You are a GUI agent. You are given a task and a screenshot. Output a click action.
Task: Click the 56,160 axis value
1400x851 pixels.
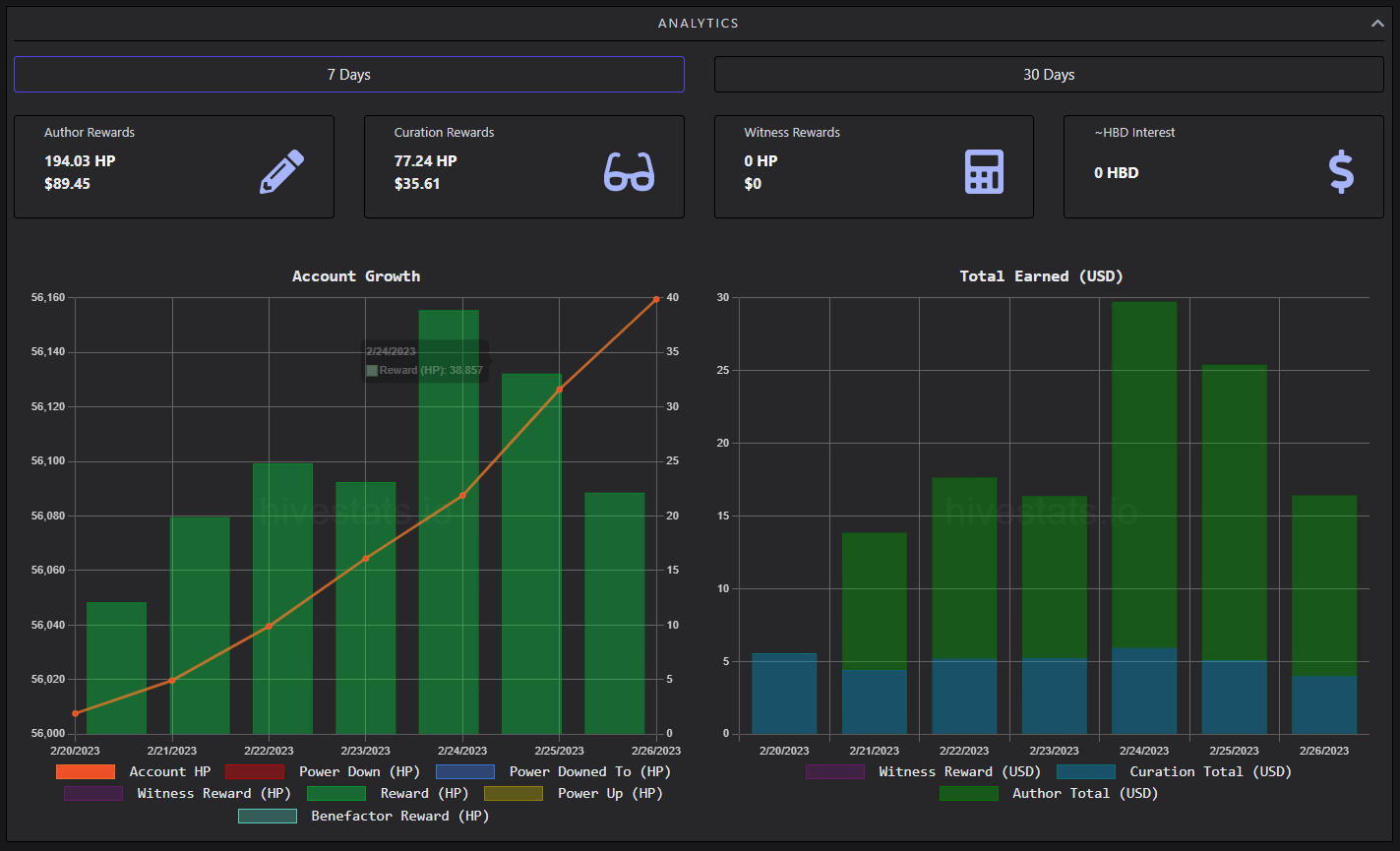point(48,298)
